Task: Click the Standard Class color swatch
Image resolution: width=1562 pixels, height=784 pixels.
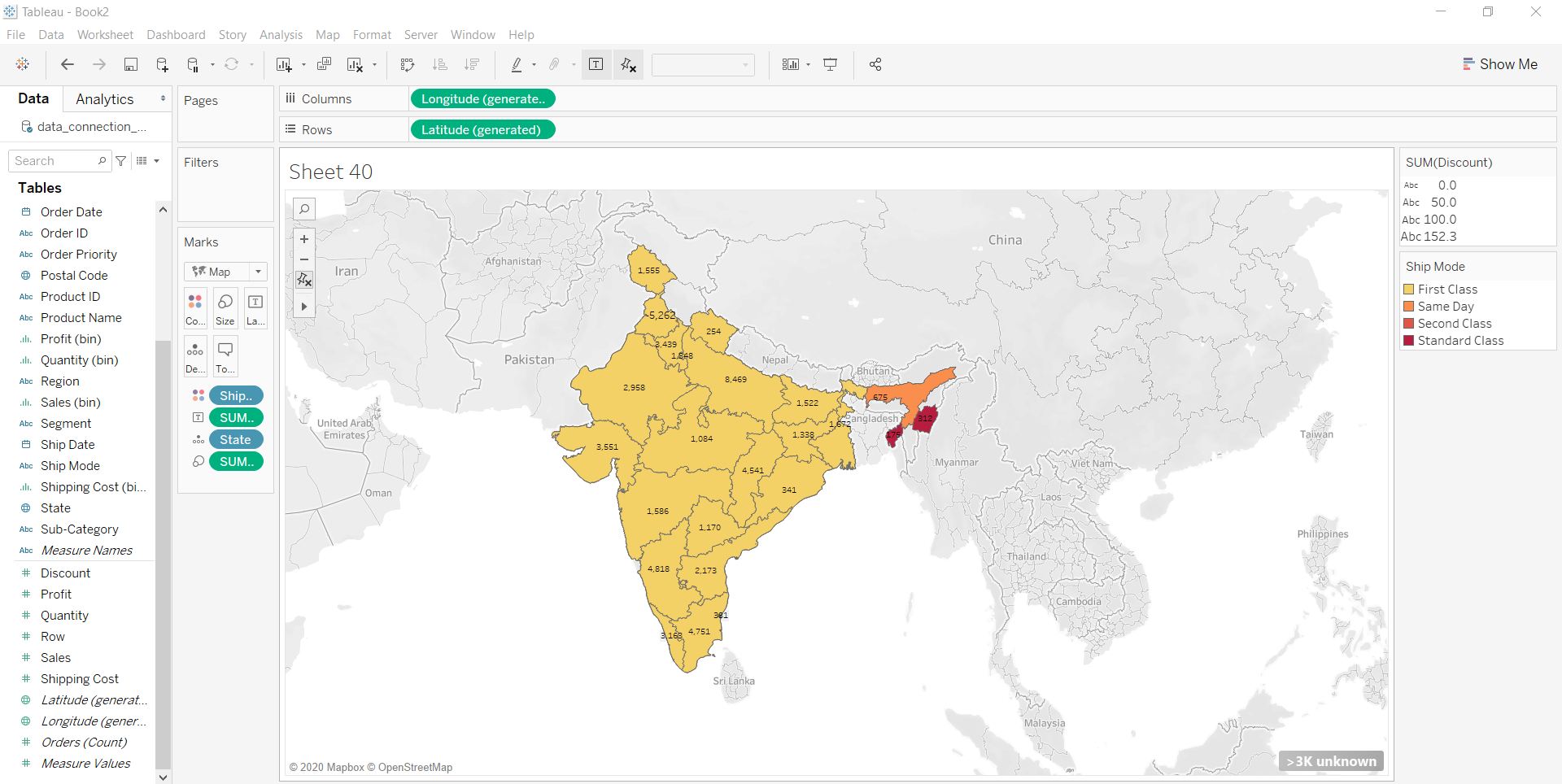Action: click(x=1409, y=341)
